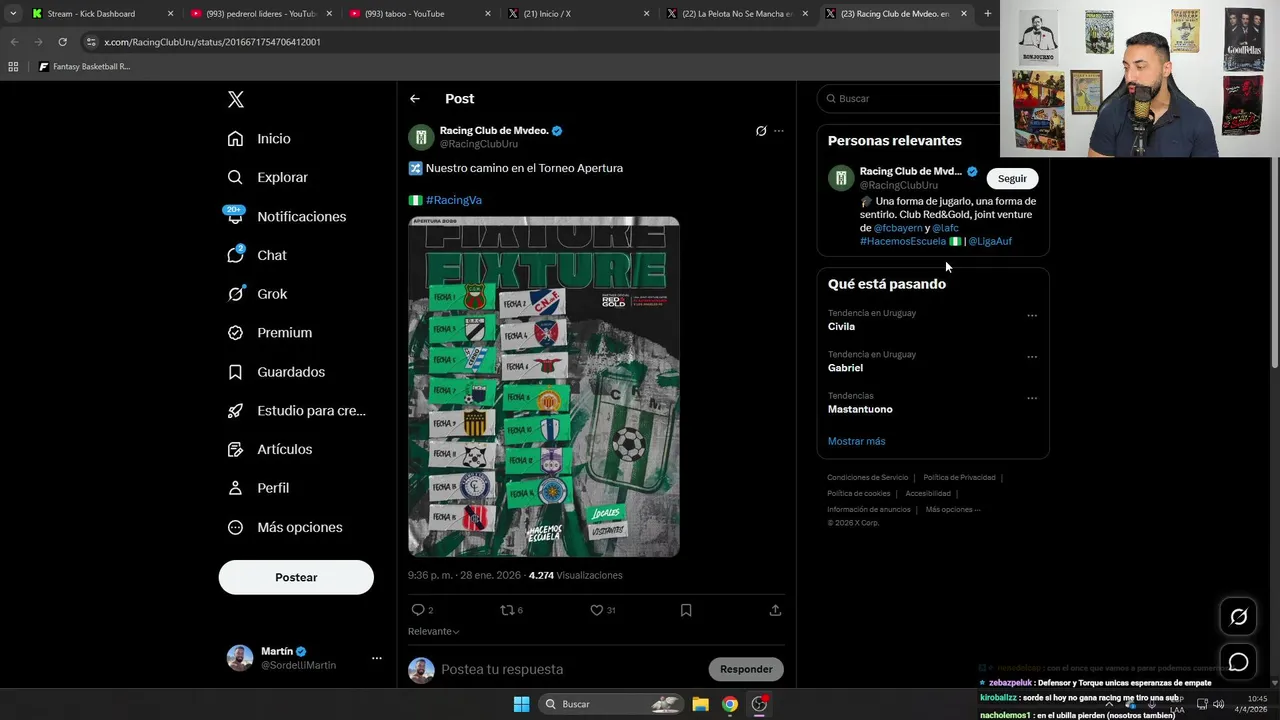Screen dimensions: 1280x720
Task: Click the Grok icon on the post header
Action: (x=761, y=131)
